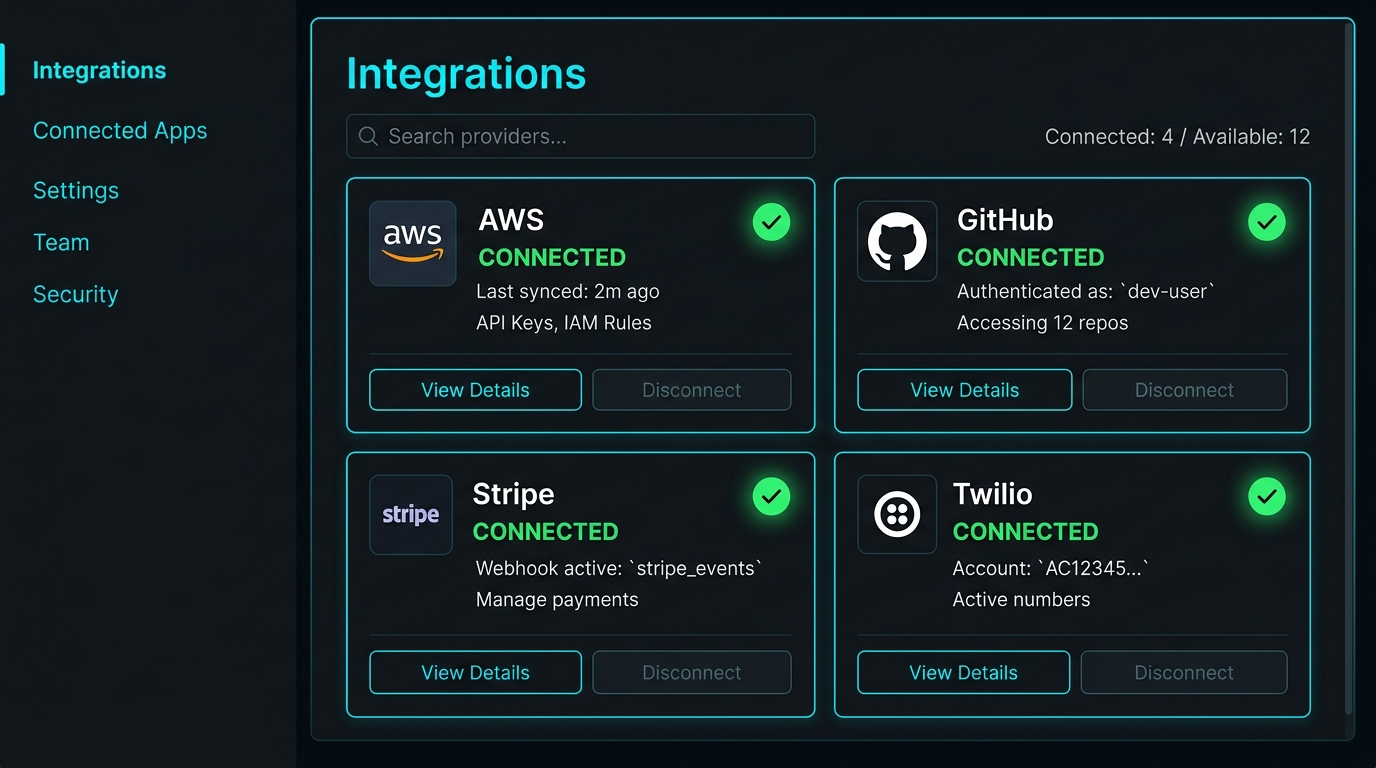
Task: Click the Twilio logo icon
Action: point(897,515)
